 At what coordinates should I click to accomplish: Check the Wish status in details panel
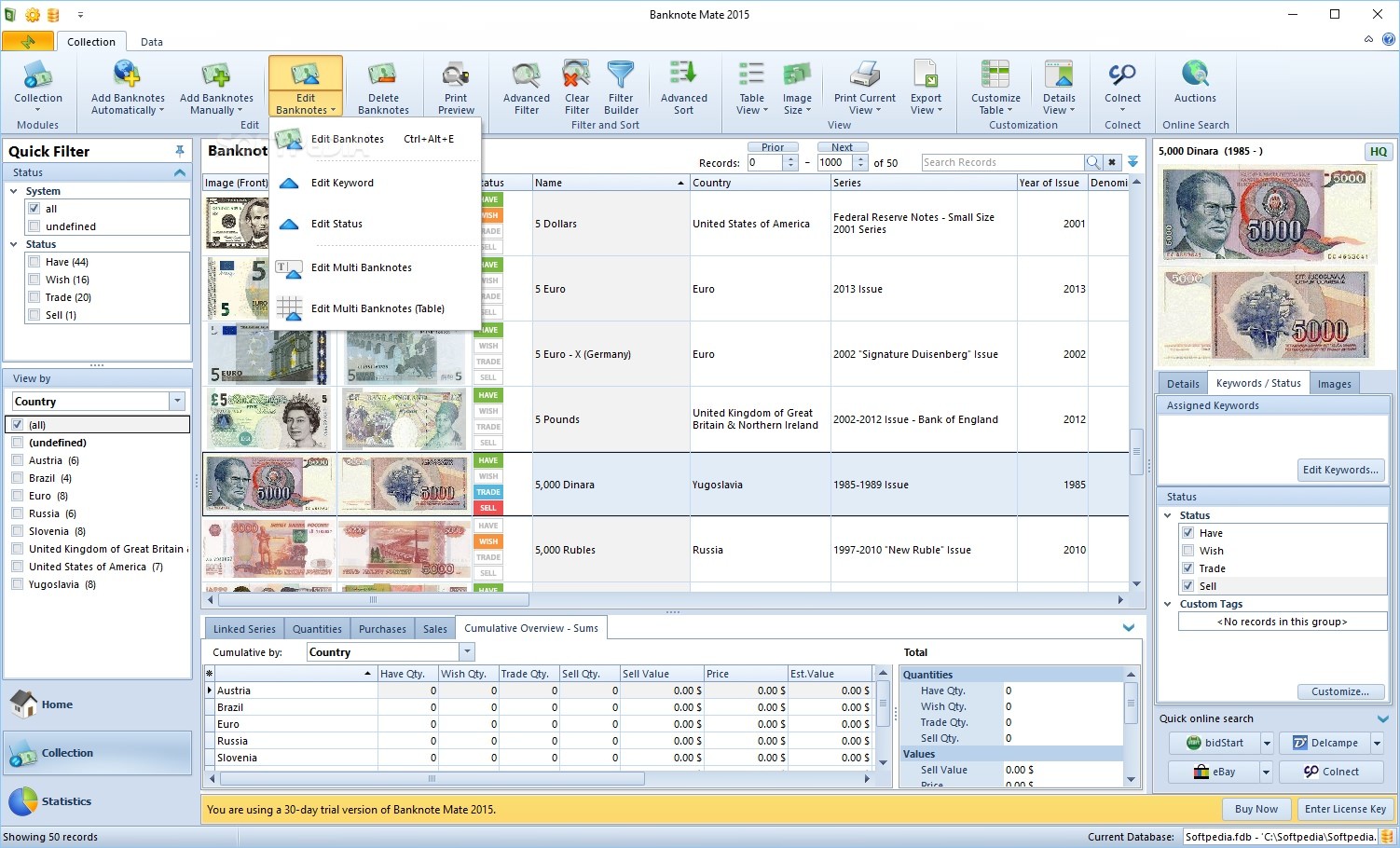1188,551
